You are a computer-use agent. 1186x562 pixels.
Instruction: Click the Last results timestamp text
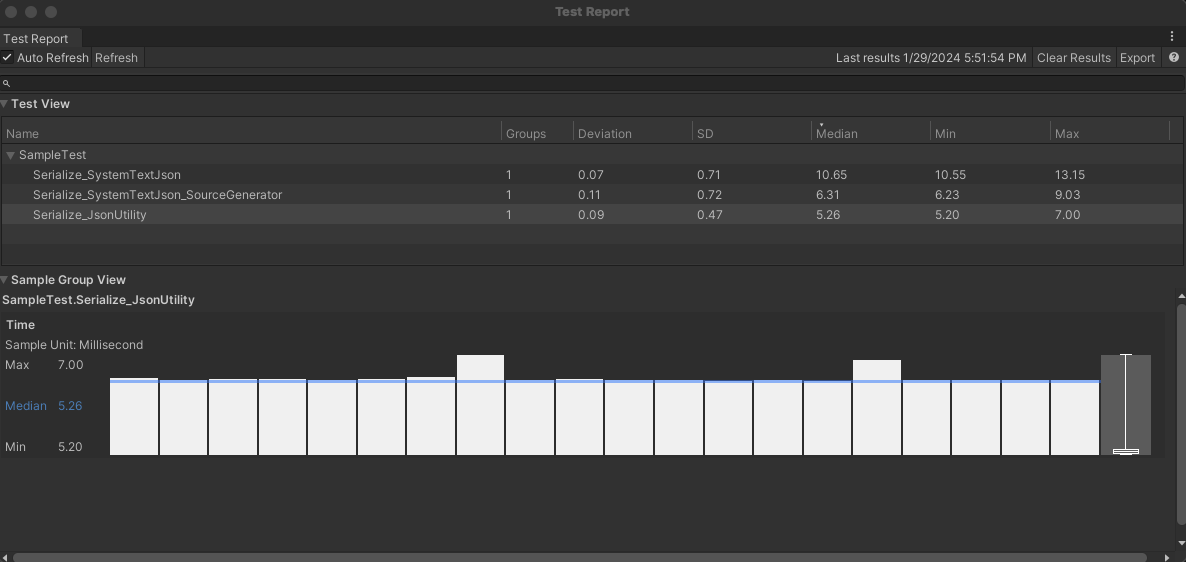click(931, 57)
